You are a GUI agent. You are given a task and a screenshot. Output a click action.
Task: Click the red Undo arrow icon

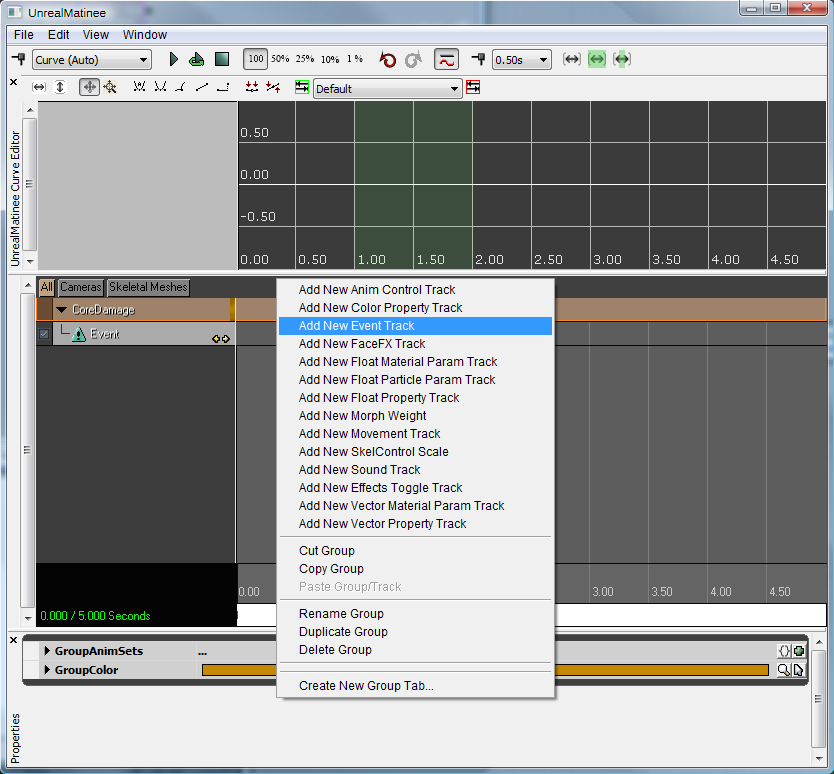click(388, 60)
